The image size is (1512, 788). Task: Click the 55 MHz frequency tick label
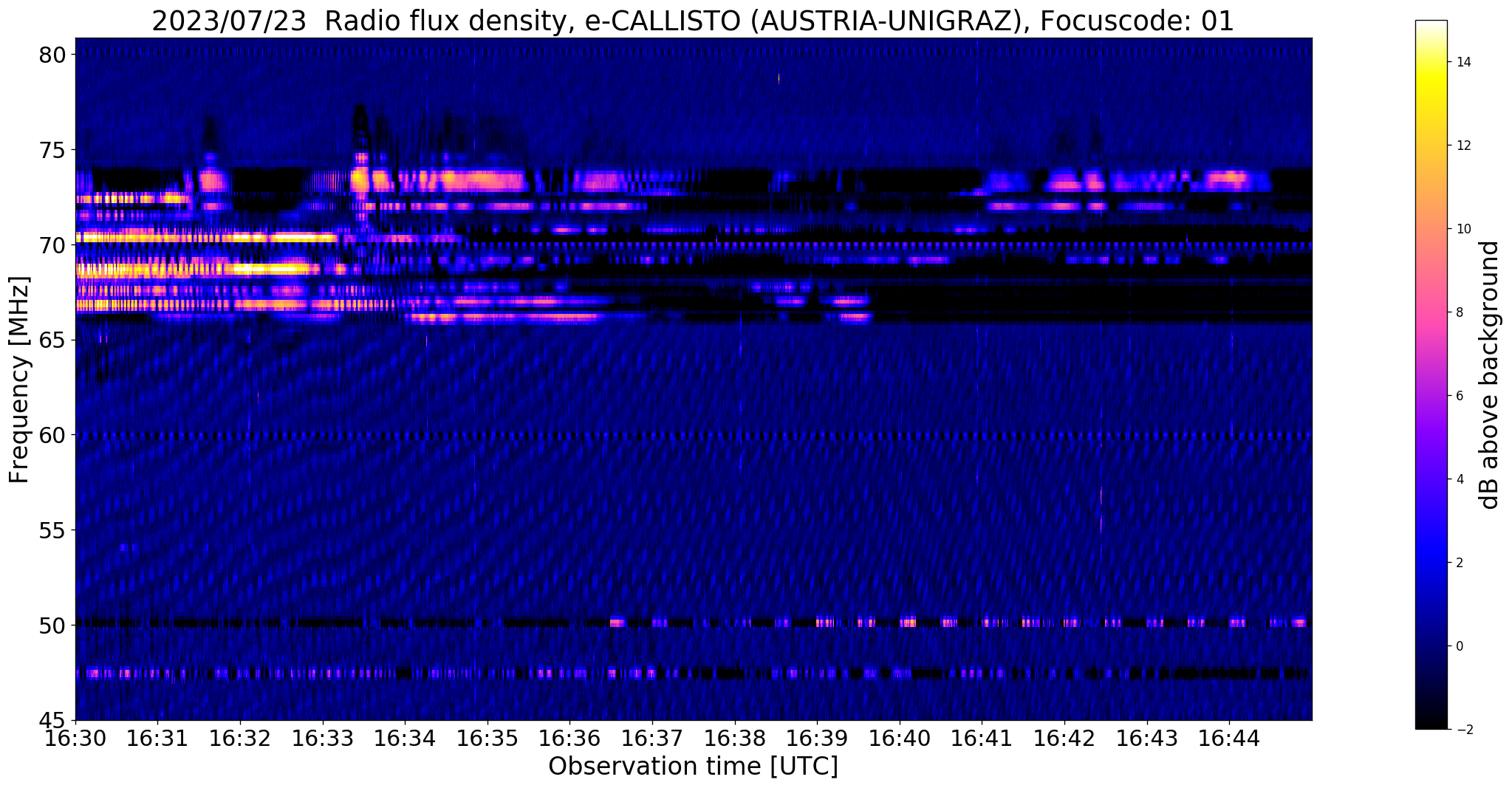click(54, 530)
